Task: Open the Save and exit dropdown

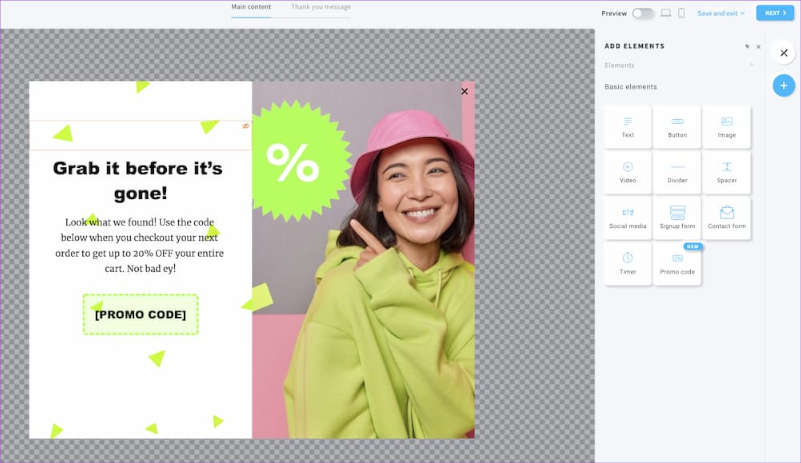Action: point(721,13)
